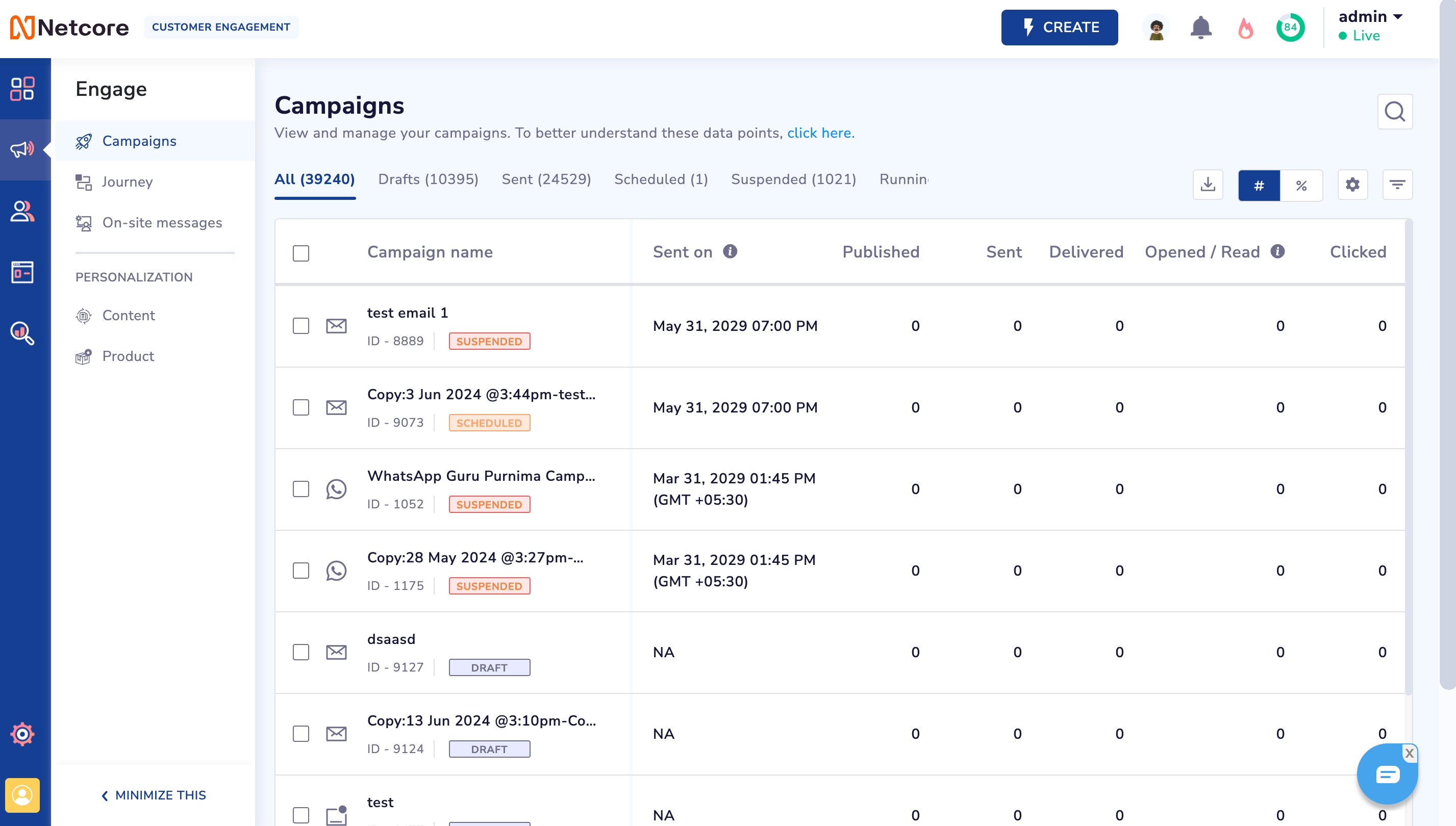Viewport: 1456px width, 826px height.
Task: Select checkbox for Copy:3 Jun 2024 campaign
Action: click(x=301, y=407)
